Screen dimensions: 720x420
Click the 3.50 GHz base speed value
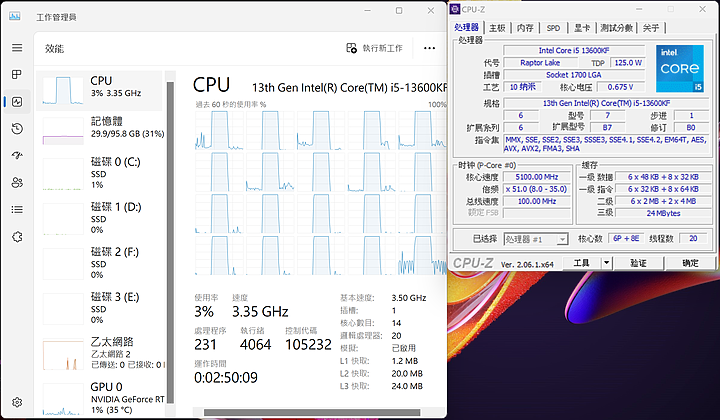(x=409, y=298)
